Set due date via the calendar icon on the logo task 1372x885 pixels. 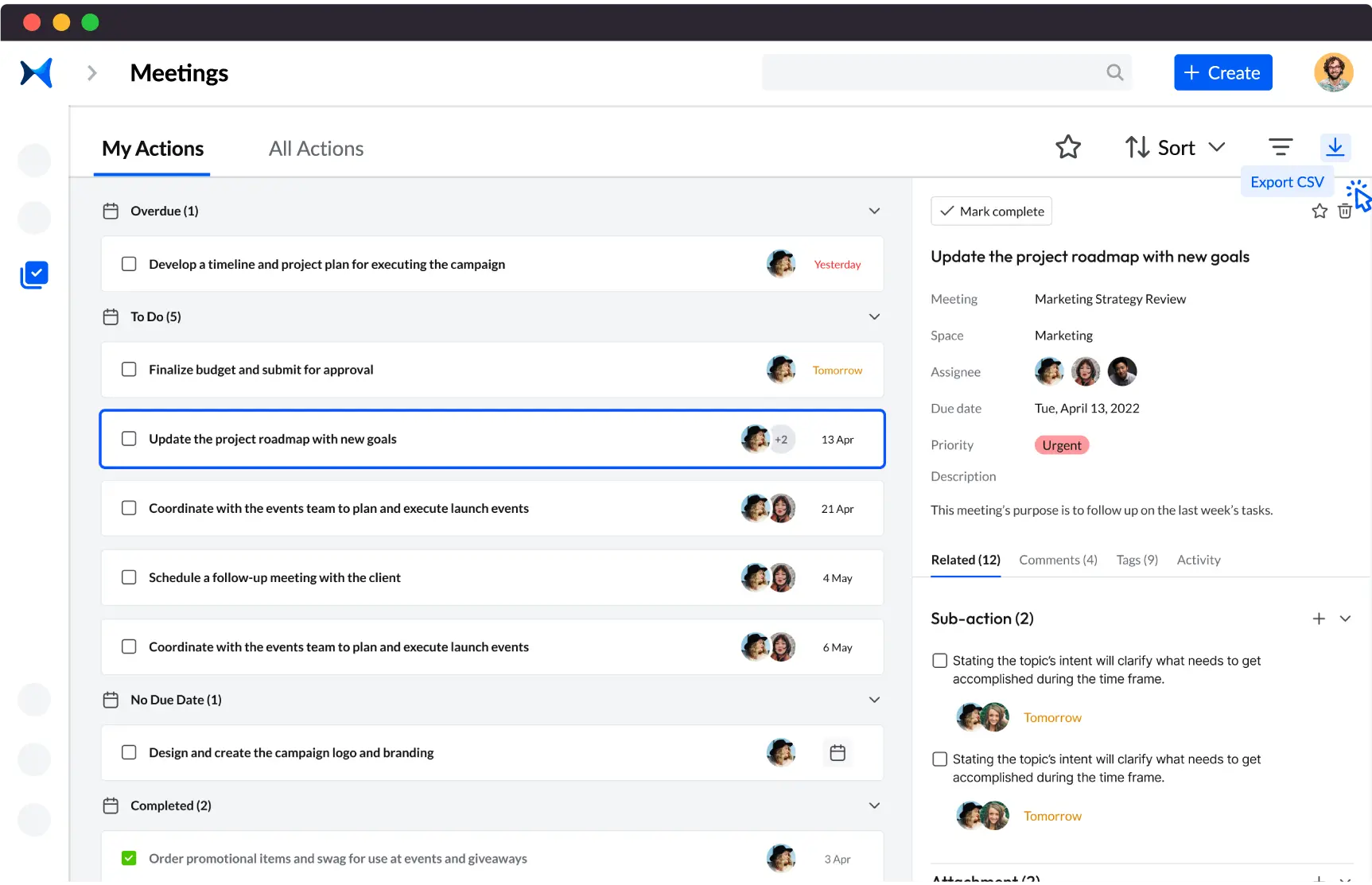pyautogui.click(x=837, y=753)
